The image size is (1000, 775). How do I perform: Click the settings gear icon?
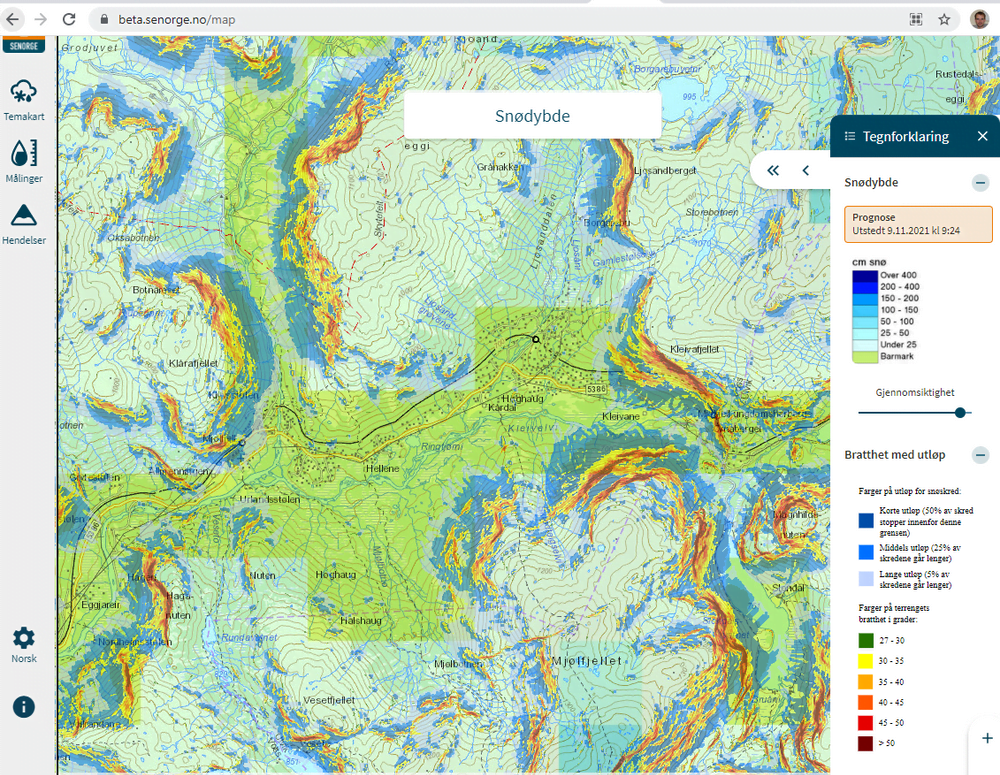tap(23, 641)
